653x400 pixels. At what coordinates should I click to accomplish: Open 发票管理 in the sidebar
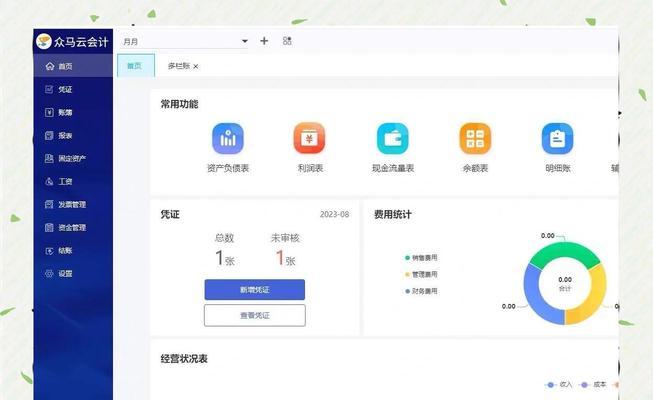73,204
